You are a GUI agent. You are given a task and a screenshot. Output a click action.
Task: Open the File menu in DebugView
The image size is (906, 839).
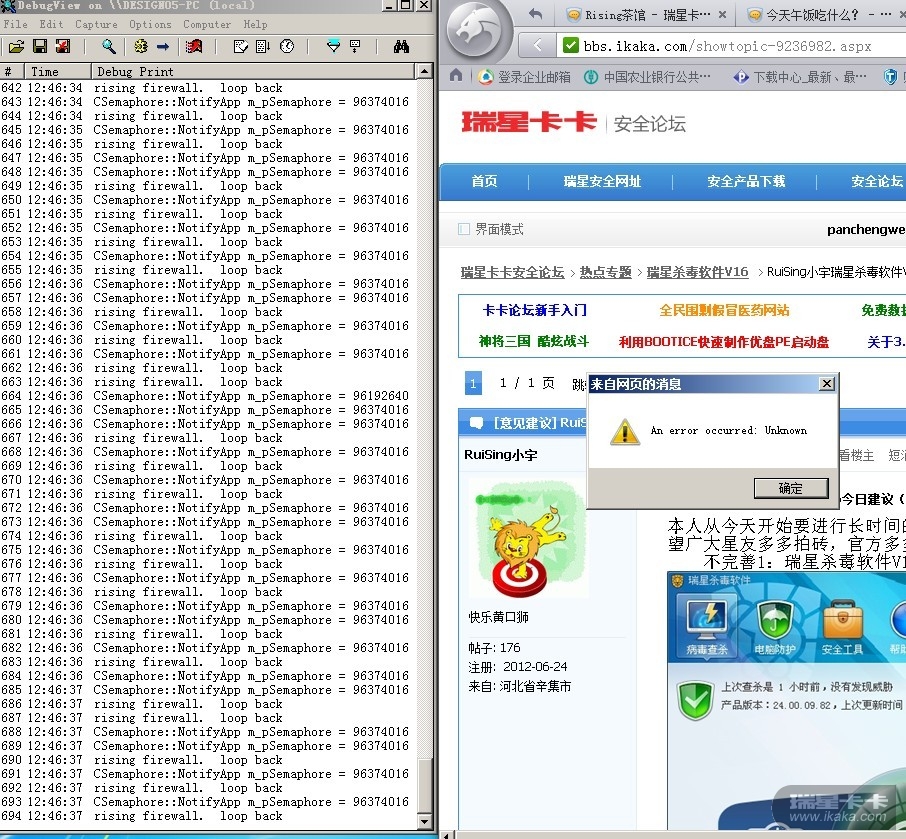pos(16,24)
